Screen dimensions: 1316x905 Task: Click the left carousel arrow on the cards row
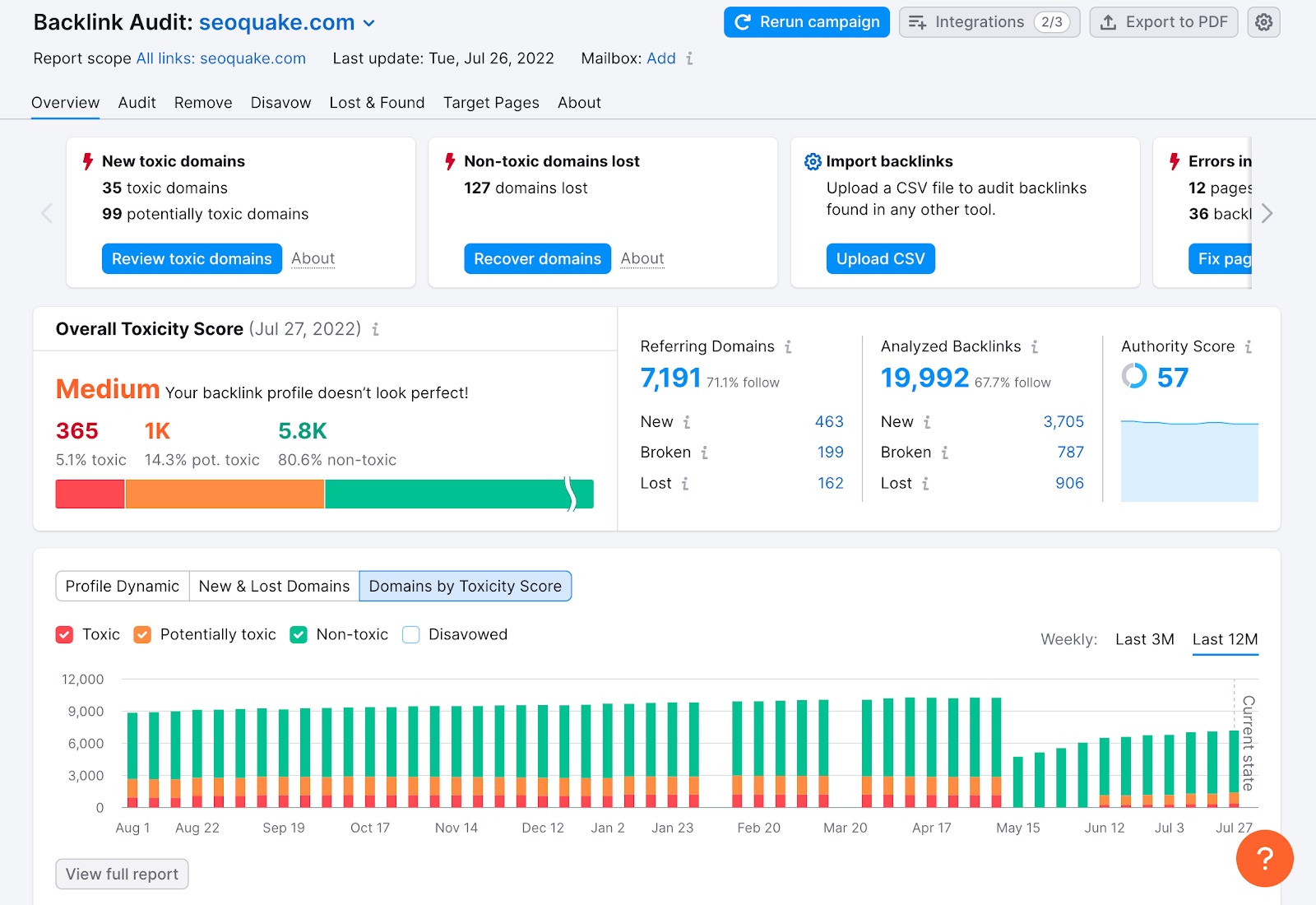(x=47, y=213)
